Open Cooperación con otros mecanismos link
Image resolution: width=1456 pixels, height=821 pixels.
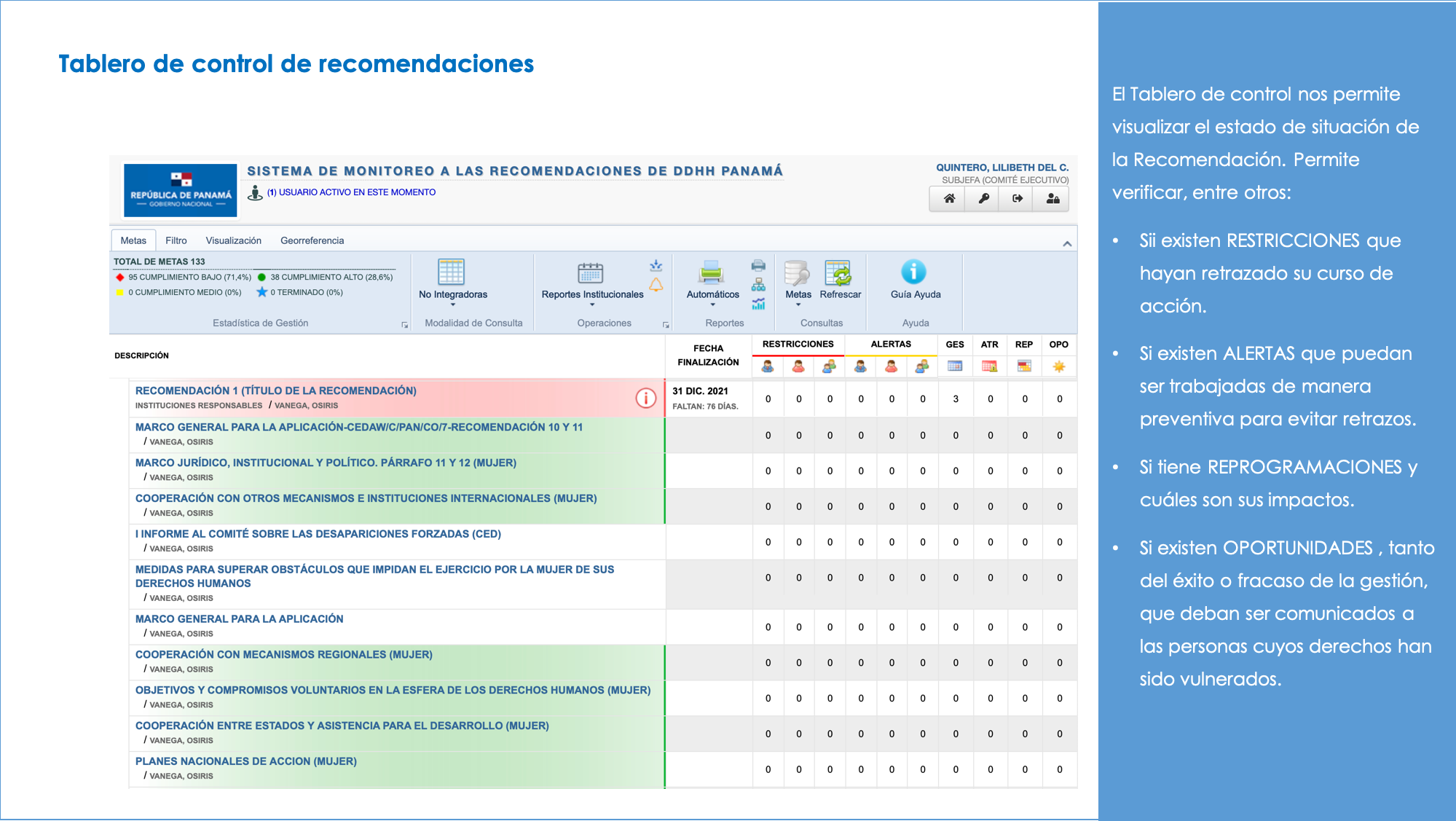point(366,498)
